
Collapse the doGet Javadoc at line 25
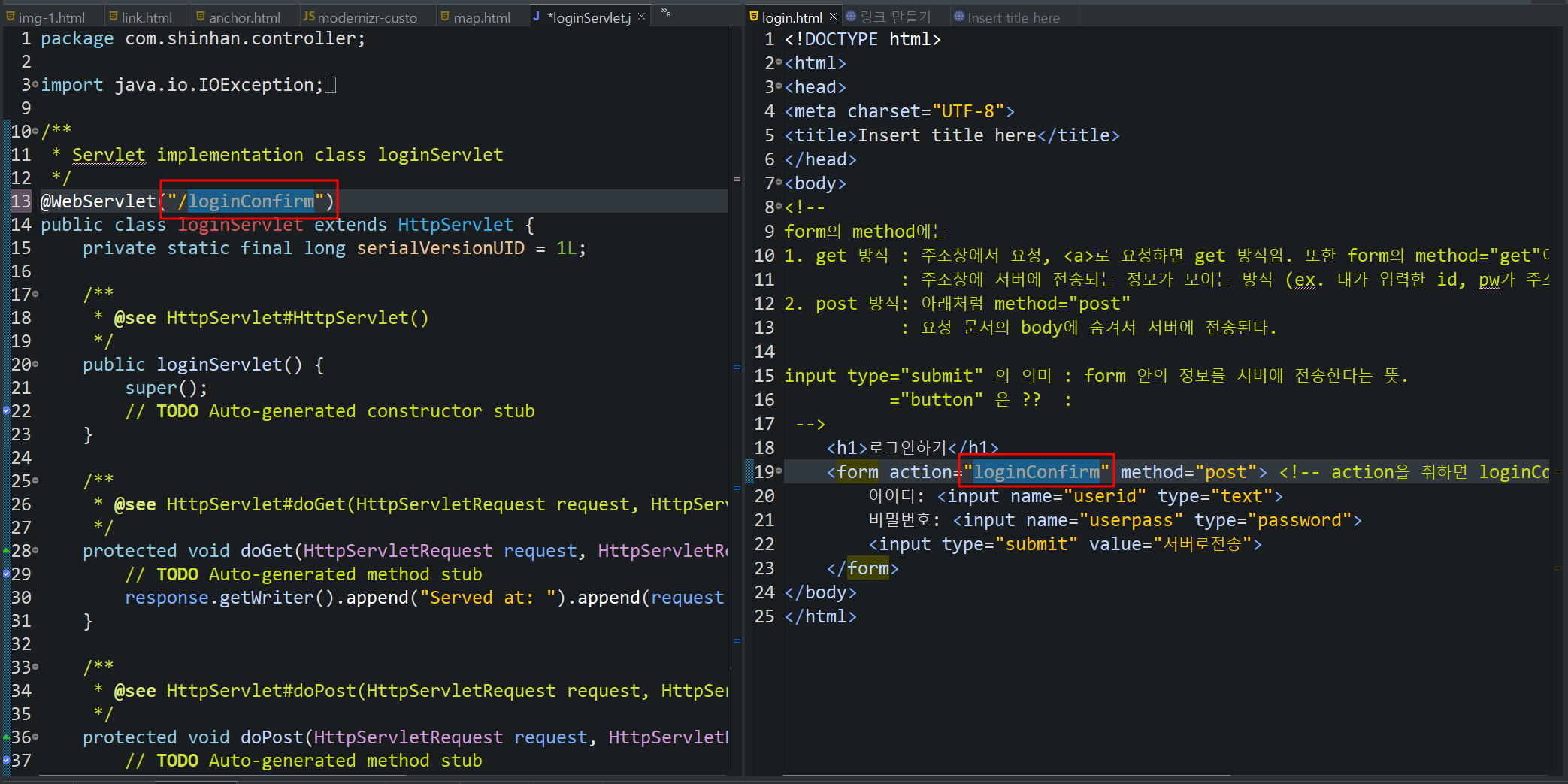pyautogui.click(x=35, y=481)
